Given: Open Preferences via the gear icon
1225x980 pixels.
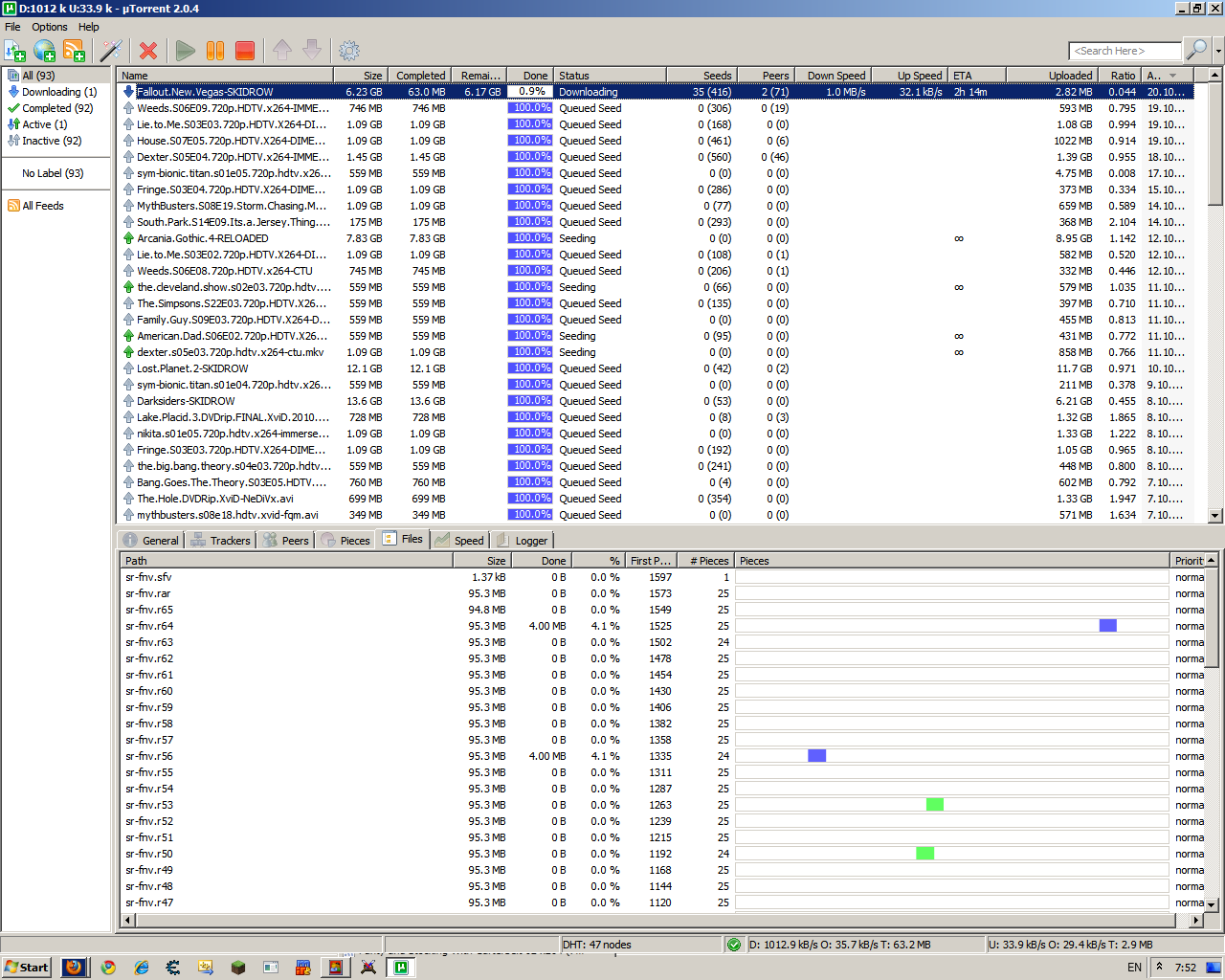Looking at the screenshot, I should pos(349,51).
